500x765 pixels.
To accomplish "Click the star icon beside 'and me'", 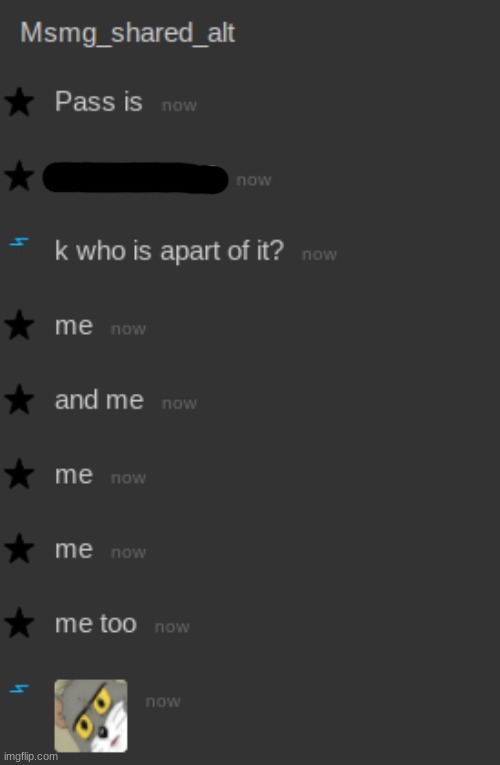I will click(x=19, y=400).
